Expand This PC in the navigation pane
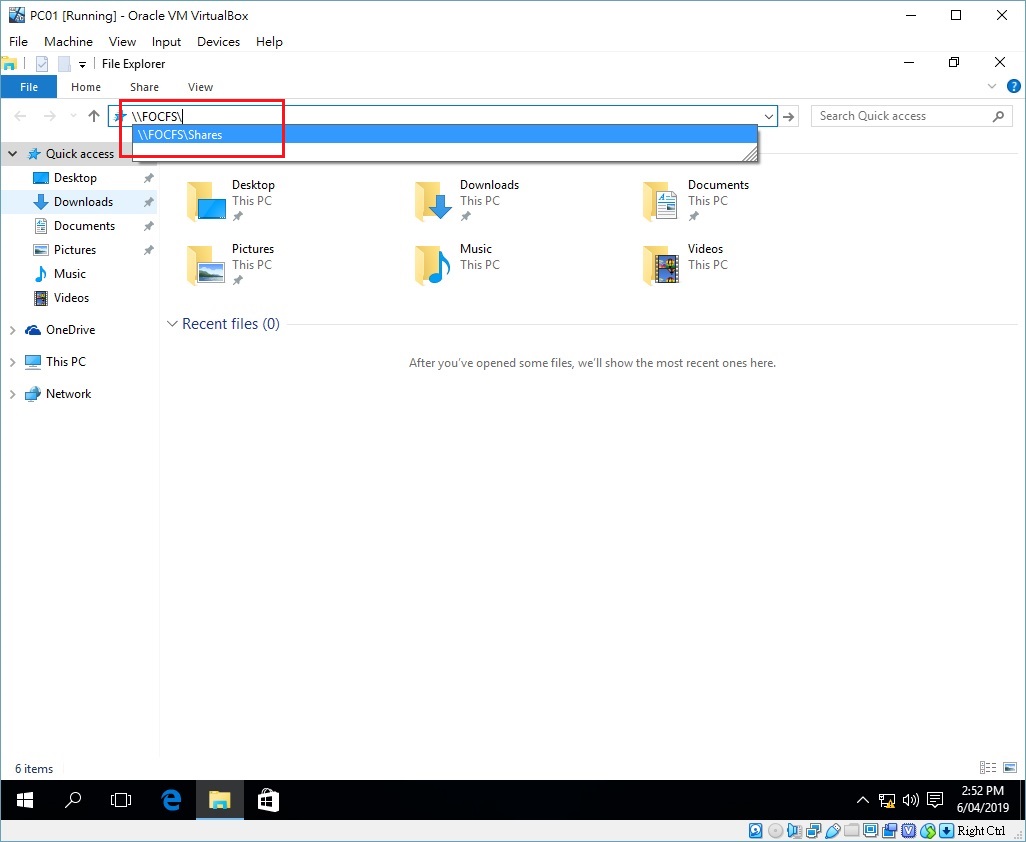Screen dimensions: 1026x842 tap(12, 361)
